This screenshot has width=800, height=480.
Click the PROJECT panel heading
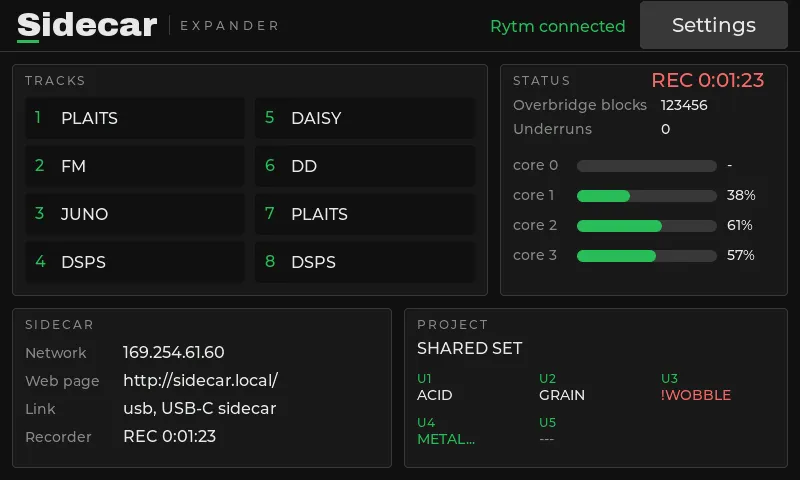point(453,324)
